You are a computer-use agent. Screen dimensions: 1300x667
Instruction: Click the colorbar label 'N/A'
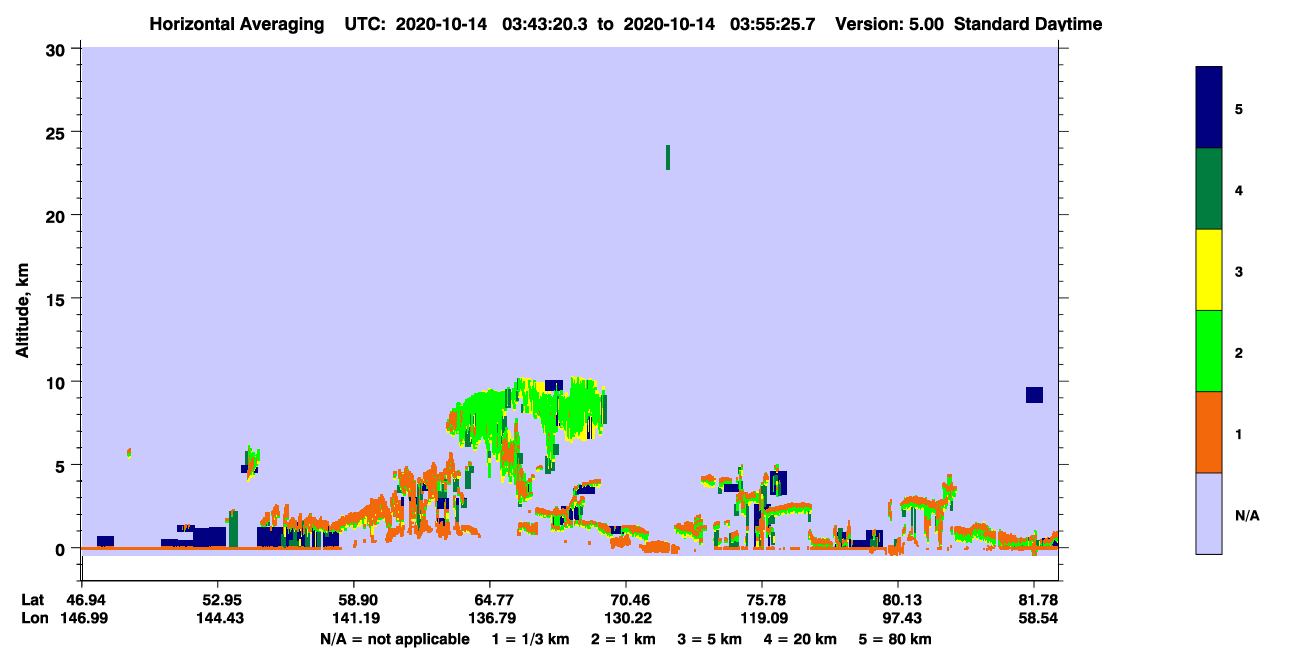click(1247, 516)
